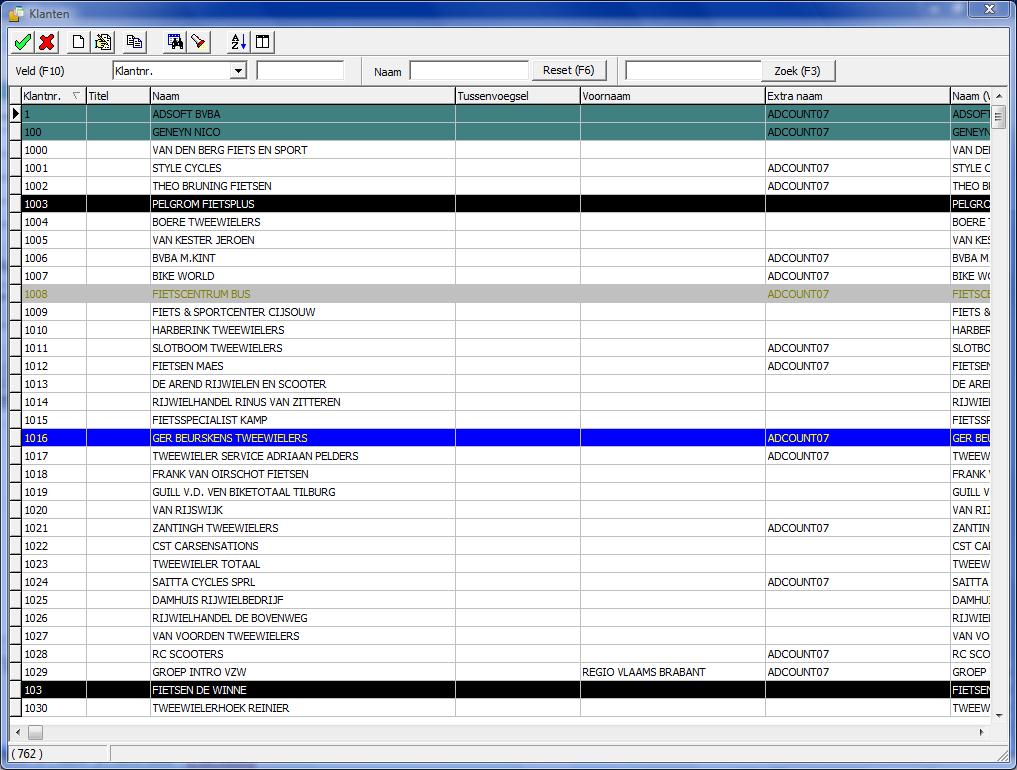Click the Naam column header

pyautogui.click(x=303, y=96)
